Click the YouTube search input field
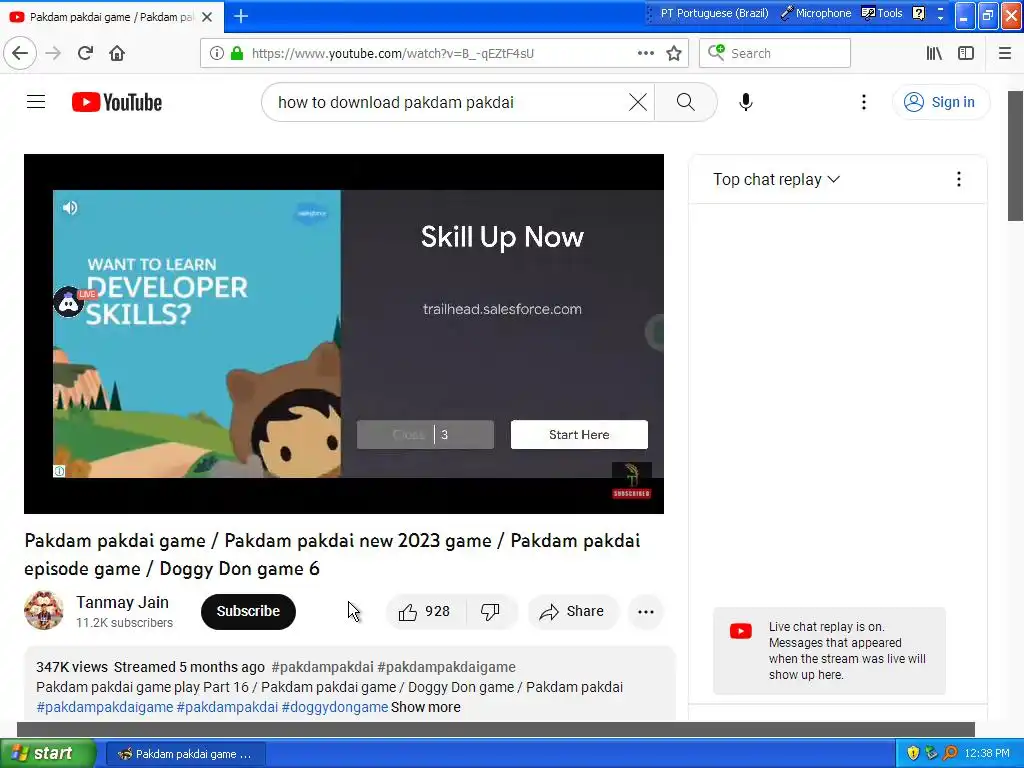Viewport: 1024px width, 768px height. point(449,102)
